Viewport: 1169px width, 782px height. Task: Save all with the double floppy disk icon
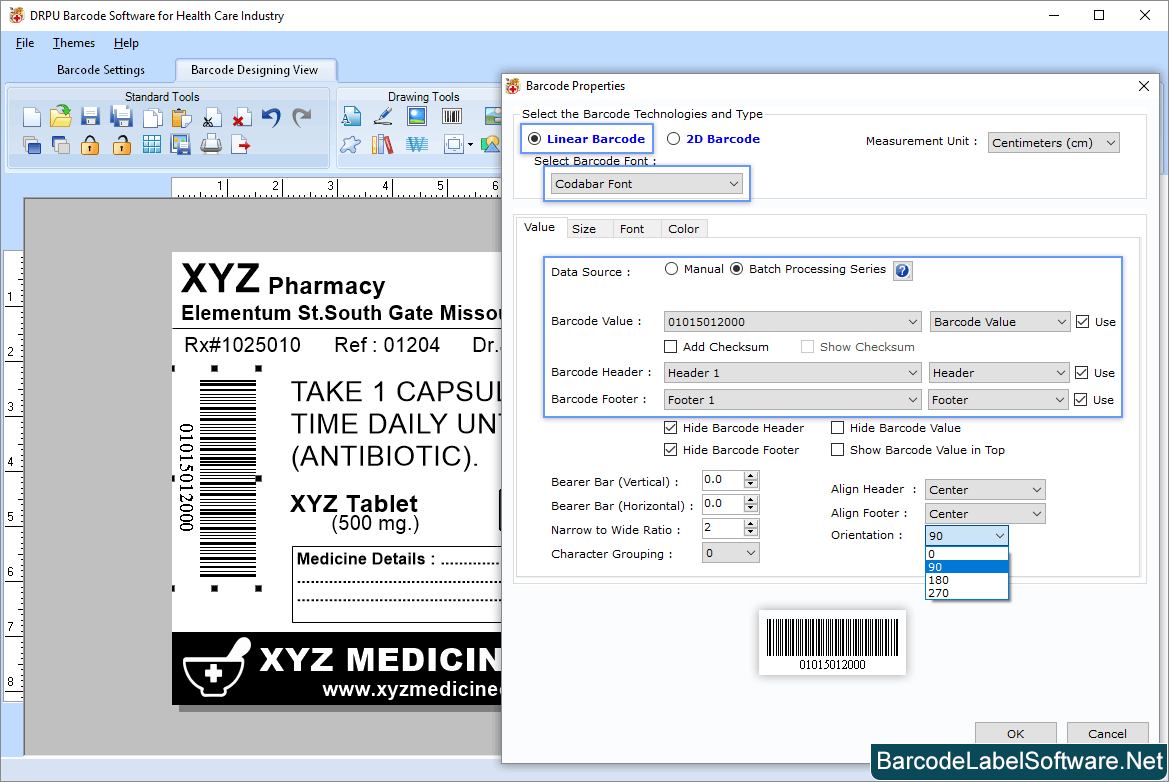point(122,117)
